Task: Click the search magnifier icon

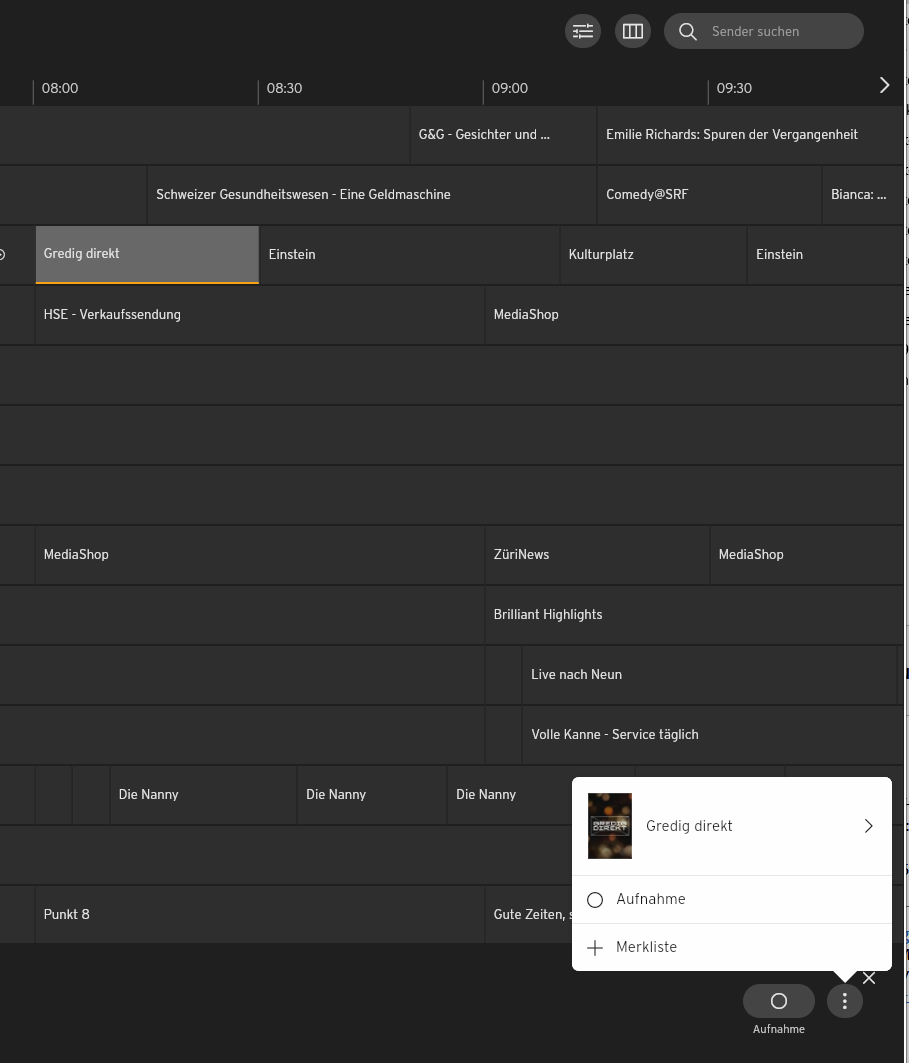Action: pyautogui.click(x=687, y=31)
